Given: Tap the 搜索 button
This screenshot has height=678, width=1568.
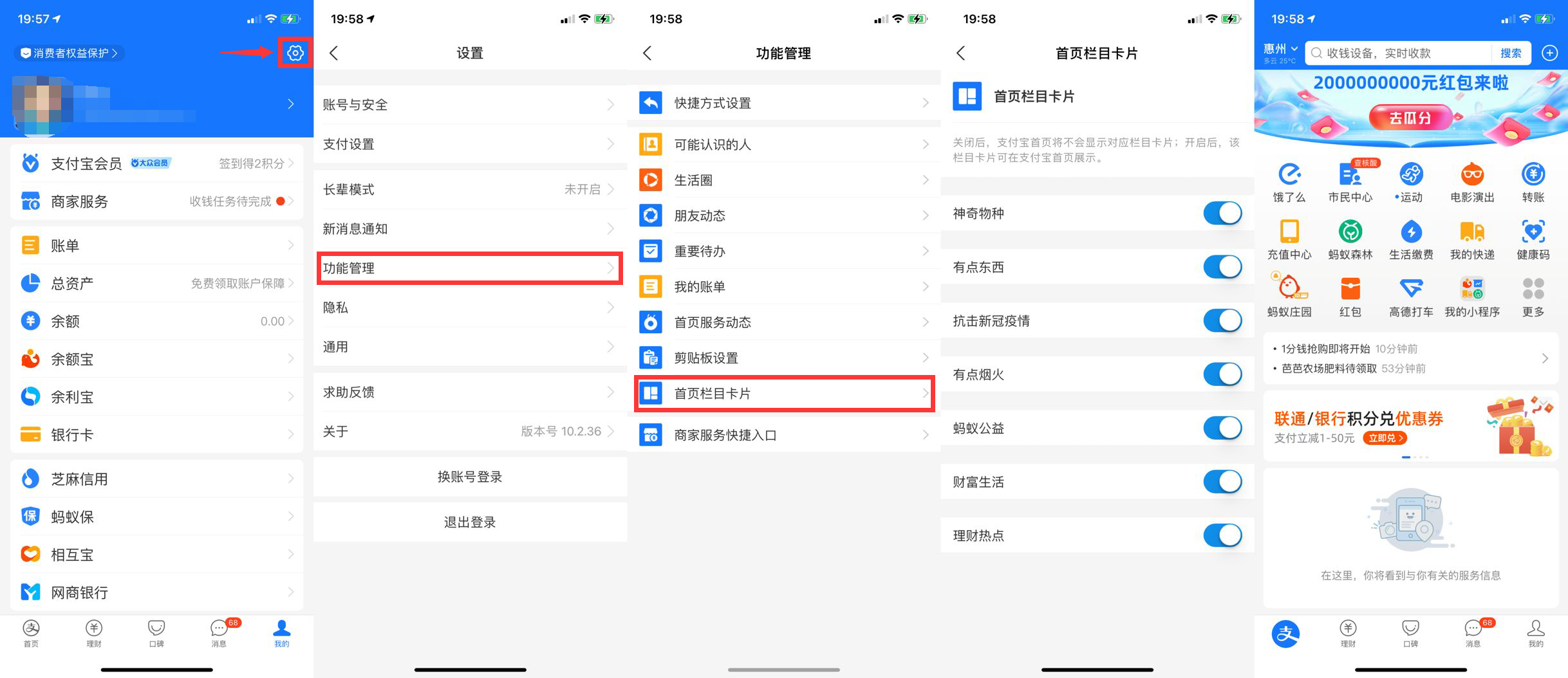Looking at the screenshot, I should tap(1511, 53).
